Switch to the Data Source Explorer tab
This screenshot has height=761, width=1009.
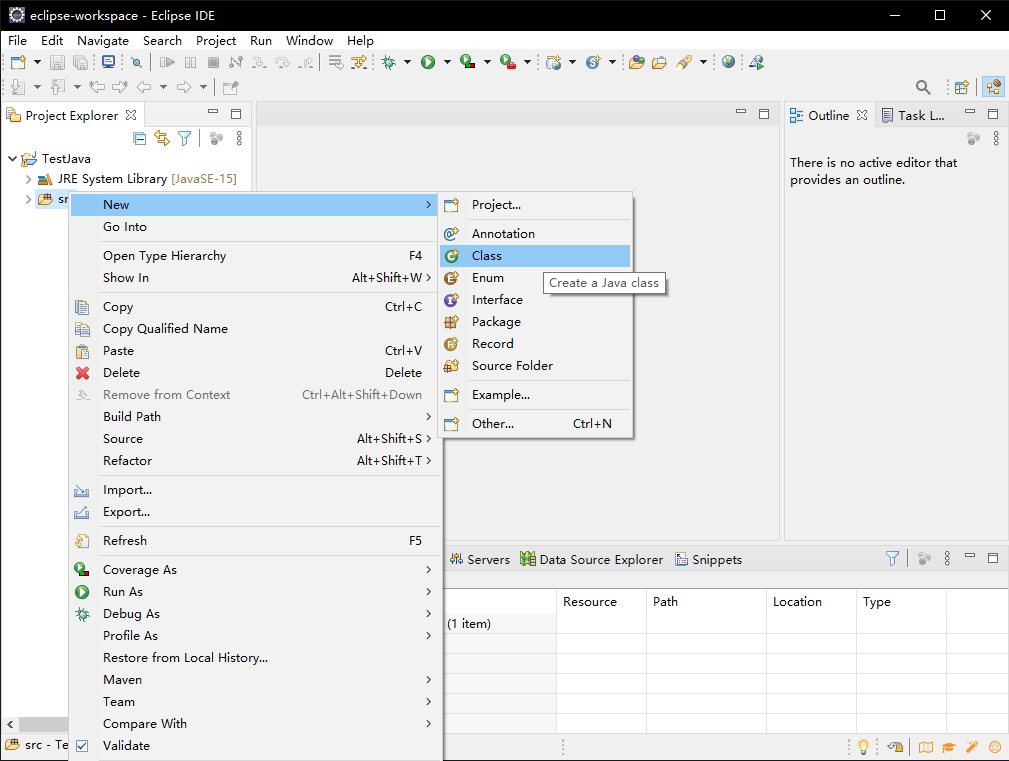[x=591, y=560]
